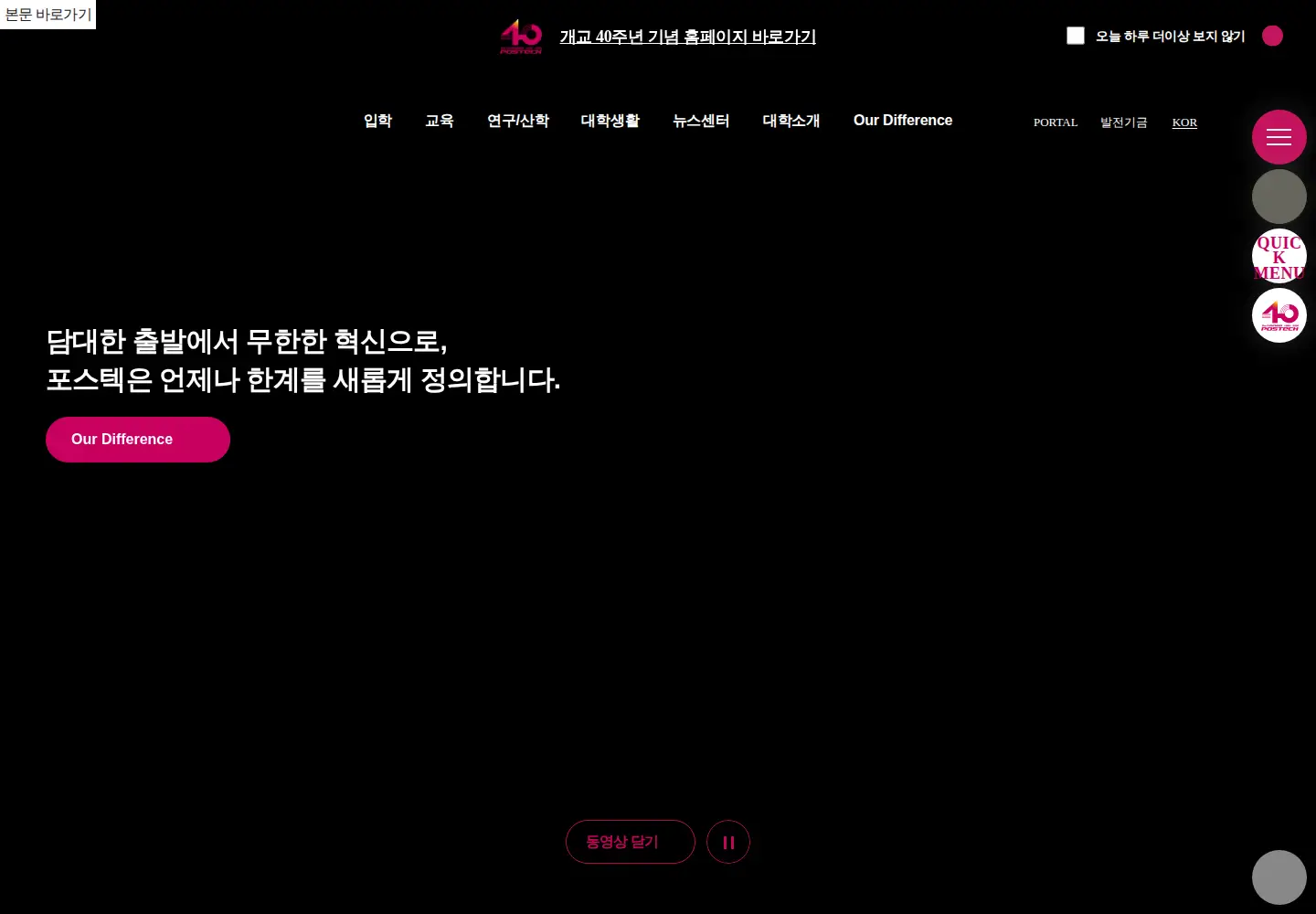Viewport: 1316px width, 914px height.
Task: Click the 40 POSTECH logo in the top banner
Action: point(521,37)
